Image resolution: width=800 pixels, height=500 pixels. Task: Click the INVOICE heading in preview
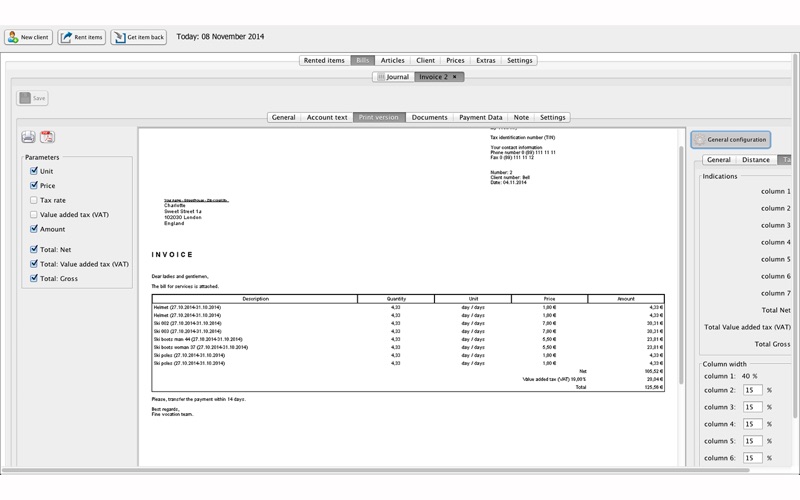point(172,255)
